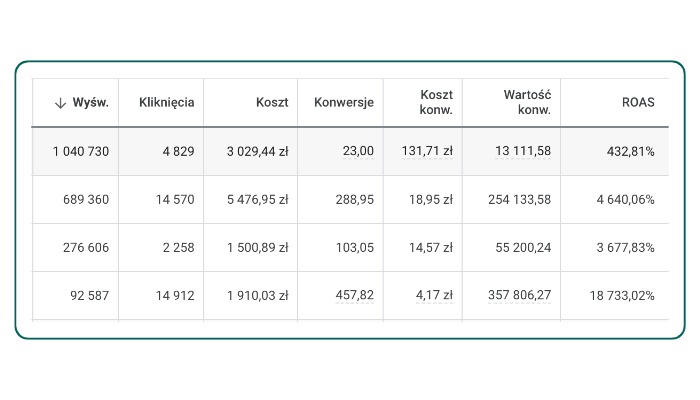Select clicks cell showing 4 829

coord(176,151)
